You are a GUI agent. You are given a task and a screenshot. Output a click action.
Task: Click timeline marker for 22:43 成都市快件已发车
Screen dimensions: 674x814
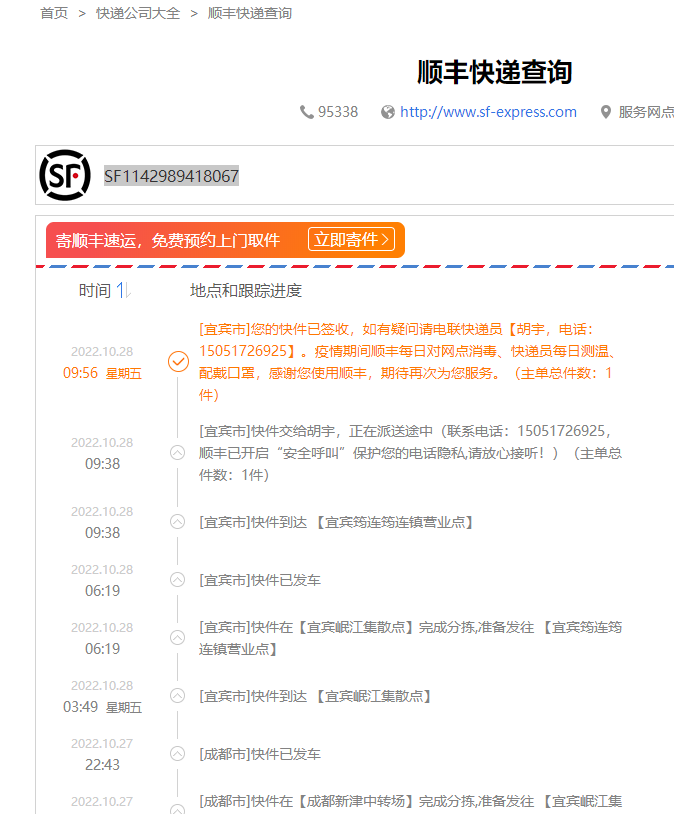(178, 754)
